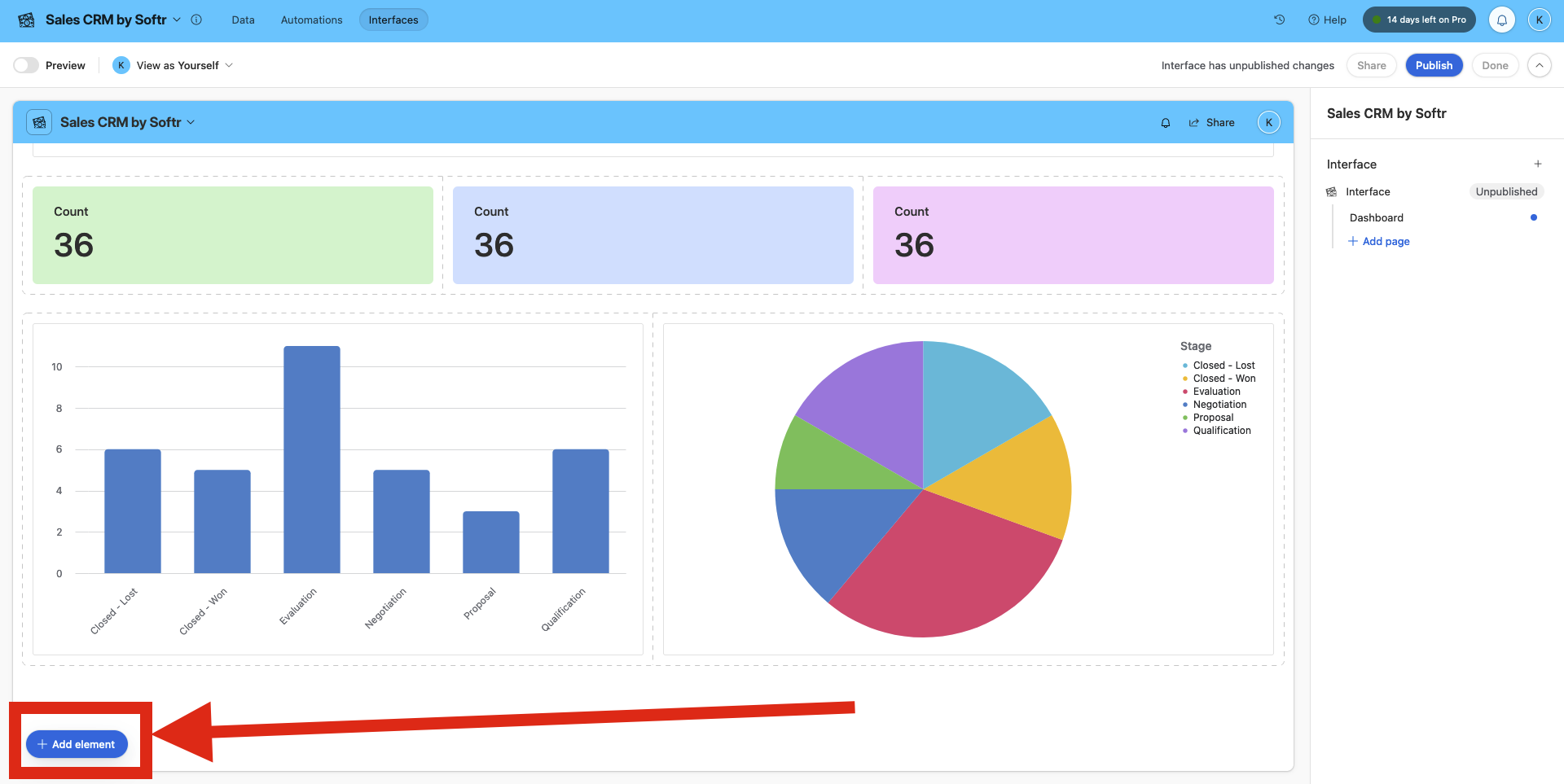Select the green Count 36 card
Viewport: 1564px width, 784px height.
pyautogui.click(x=233, y=235)
